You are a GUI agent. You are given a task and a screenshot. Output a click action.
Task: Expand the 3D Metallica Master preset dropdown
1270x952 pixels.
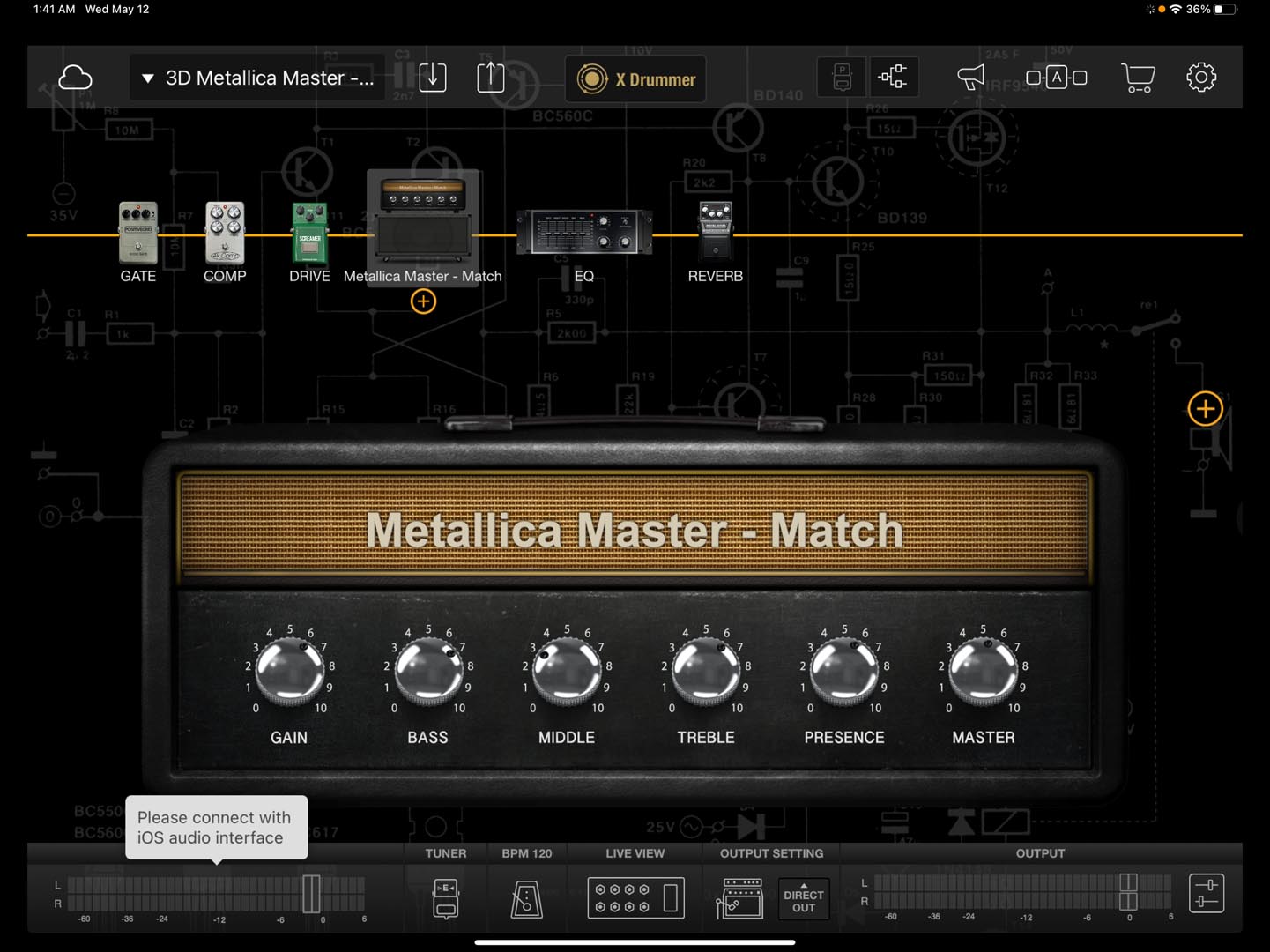pos(257,78)
